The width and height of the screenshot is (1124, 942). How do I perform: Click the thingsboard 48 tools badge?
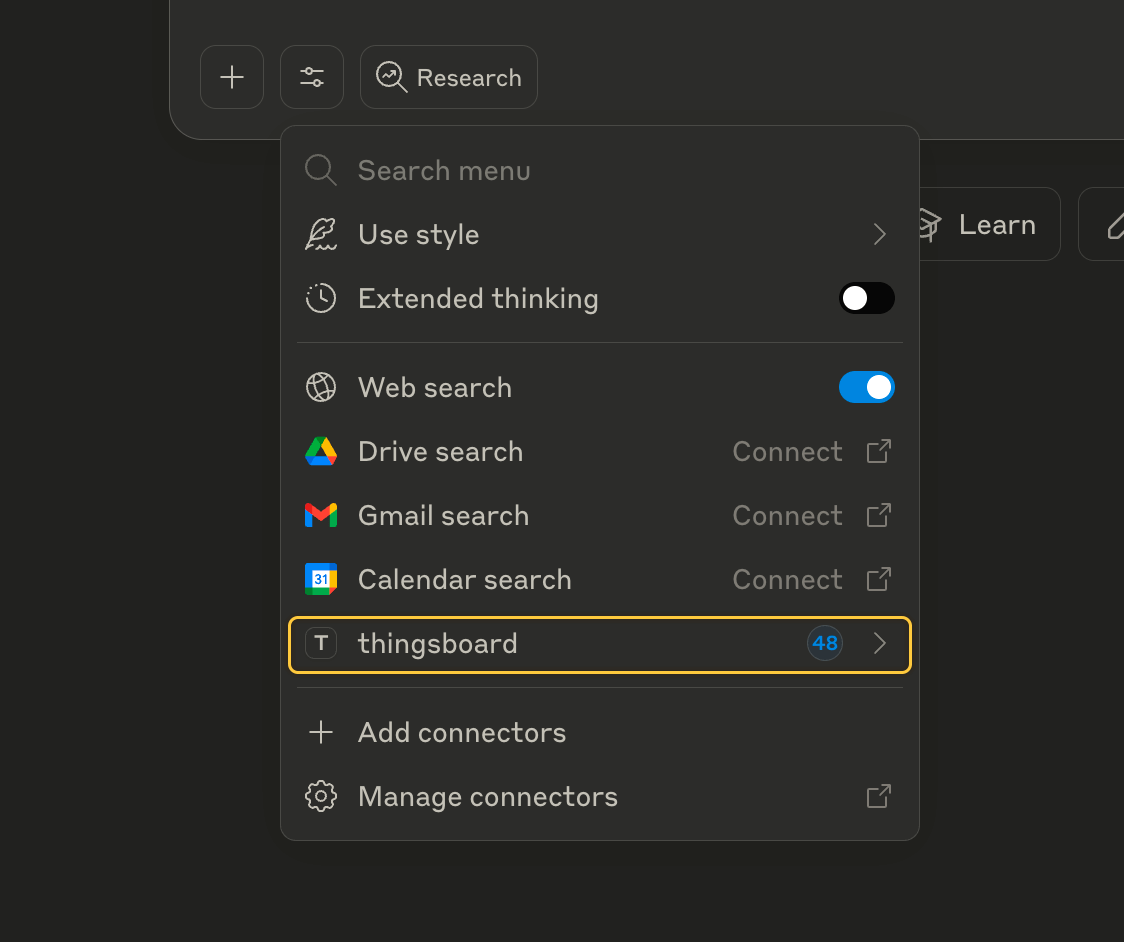pyautogui.click(x=825, y=644)
